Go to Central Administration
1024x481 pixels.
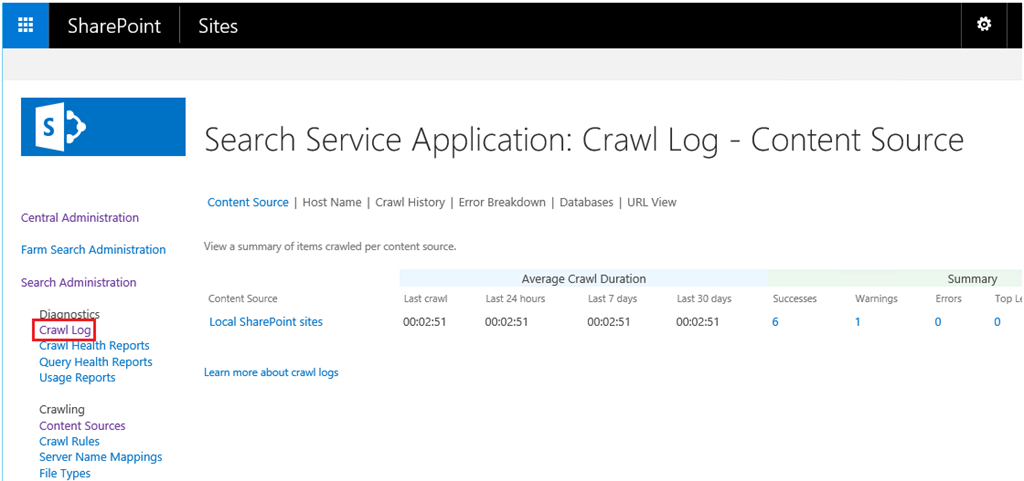click(x=80, y=218)
